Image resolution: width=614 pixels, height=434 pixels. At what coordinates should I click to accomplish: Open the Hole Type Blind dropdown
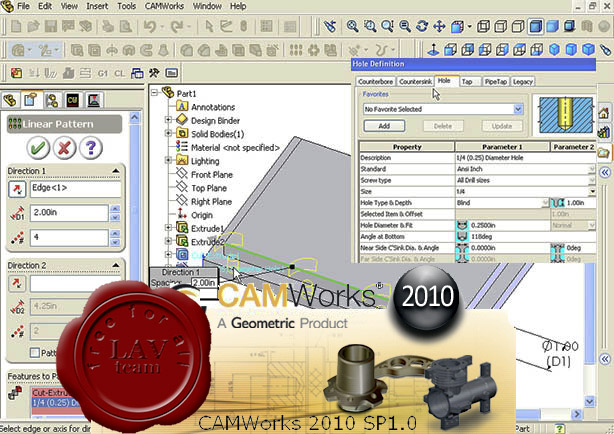pos(545,203)
